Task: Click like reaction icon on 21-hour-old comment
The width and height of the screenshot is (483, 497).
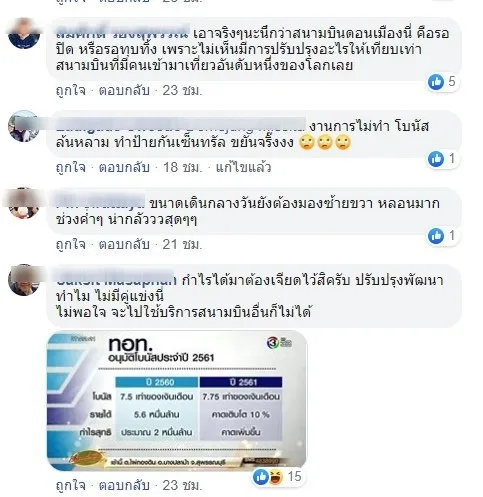Action: click(x=436, y=236)
